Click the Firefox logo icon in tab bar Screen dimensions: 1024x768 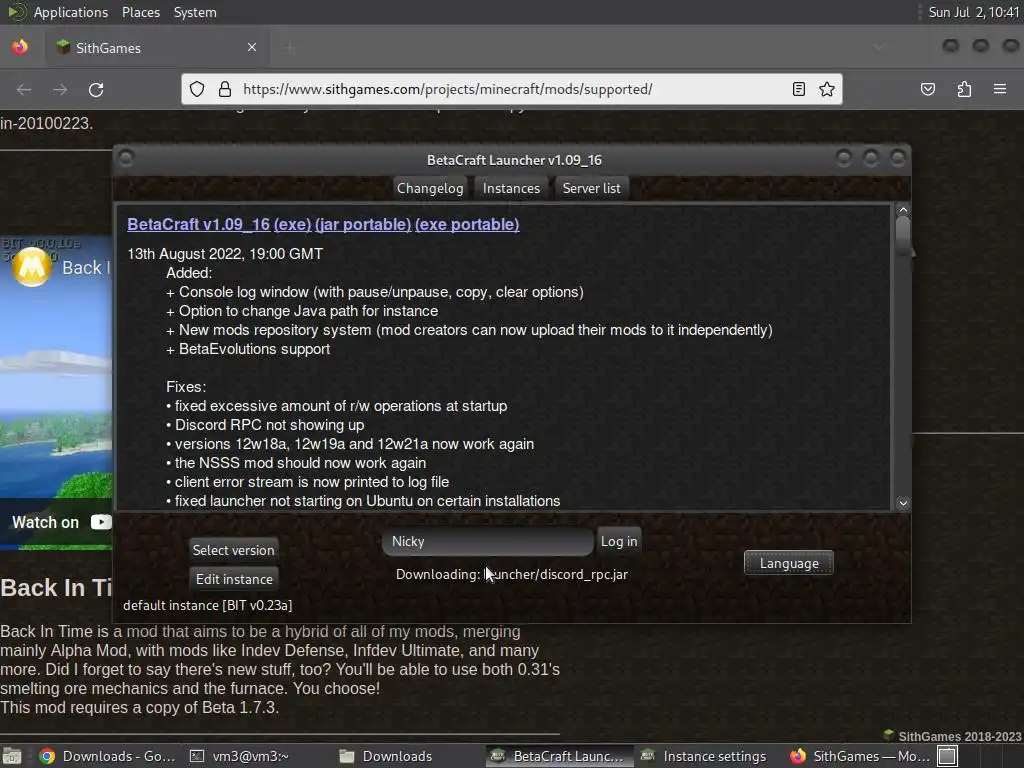[20, 47]
